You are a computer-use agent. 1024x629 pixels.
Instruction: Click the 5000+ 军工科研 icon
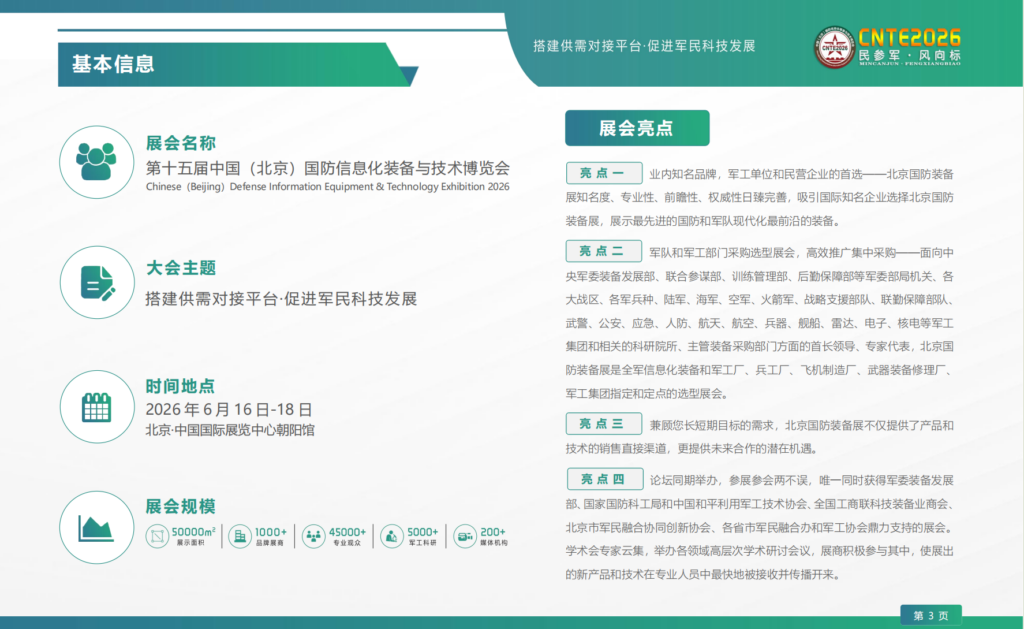pyautogui.click(x=391, y=537)
